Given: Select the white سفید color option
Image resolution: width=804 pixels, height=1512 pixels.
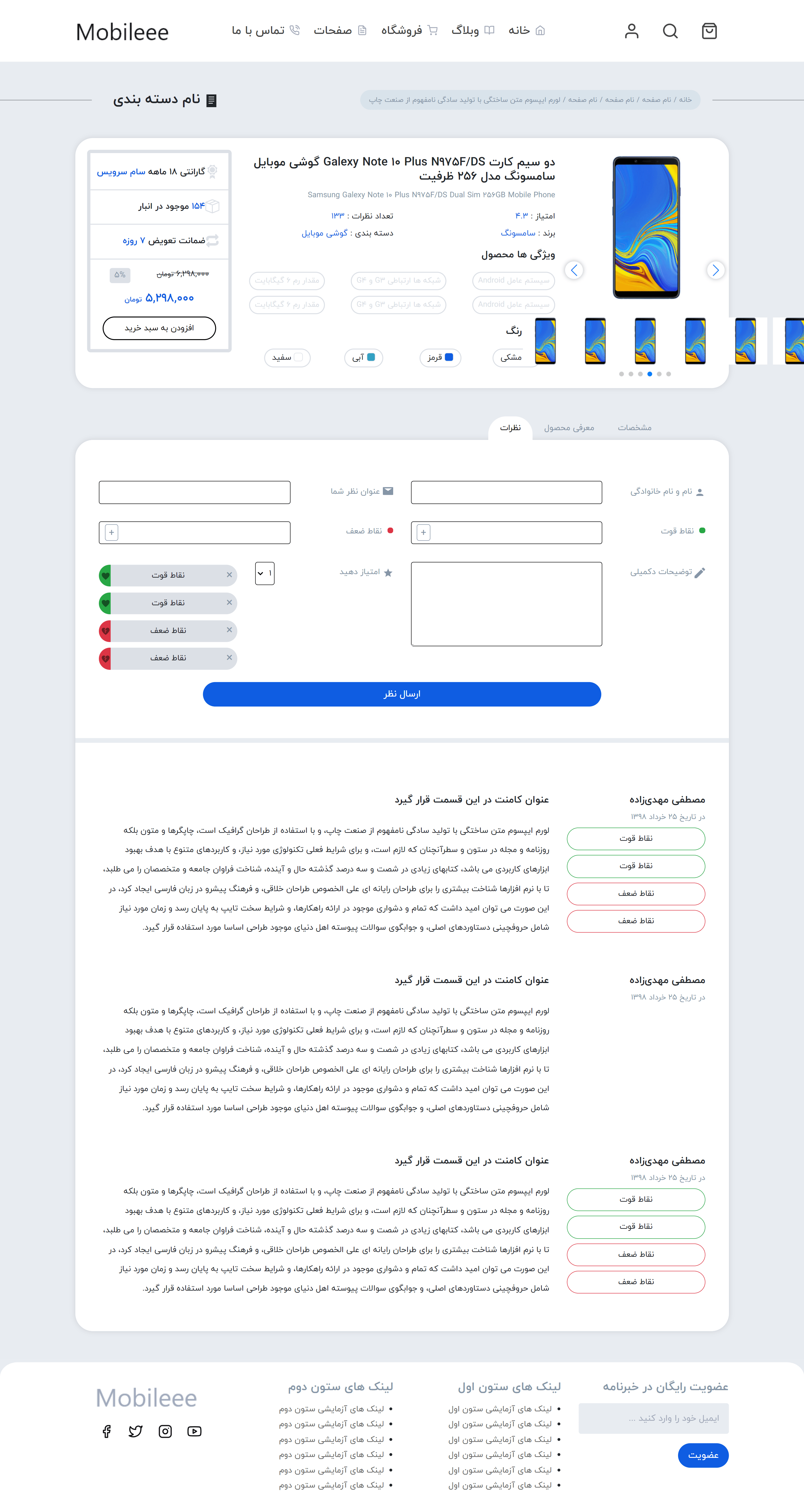Looking at the screenshot, I should tap(287, 357).
